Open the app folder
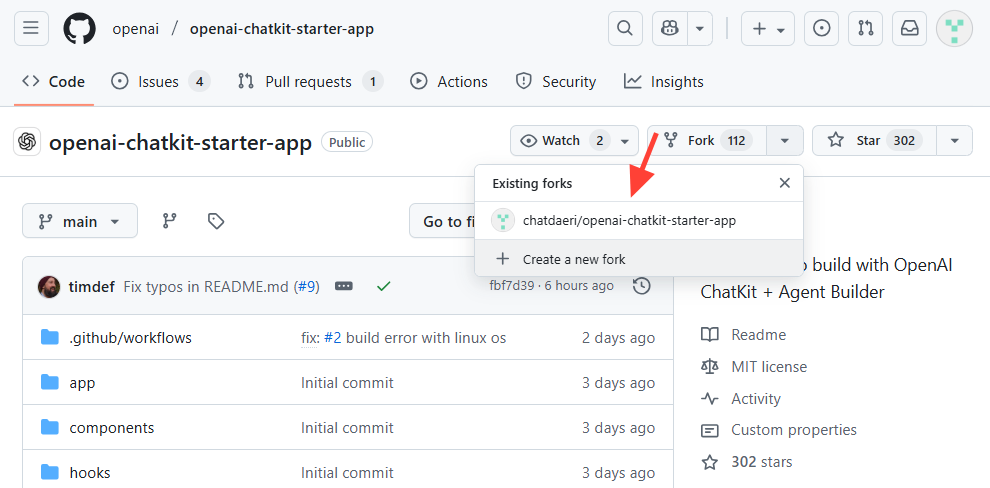 (82, 383)
